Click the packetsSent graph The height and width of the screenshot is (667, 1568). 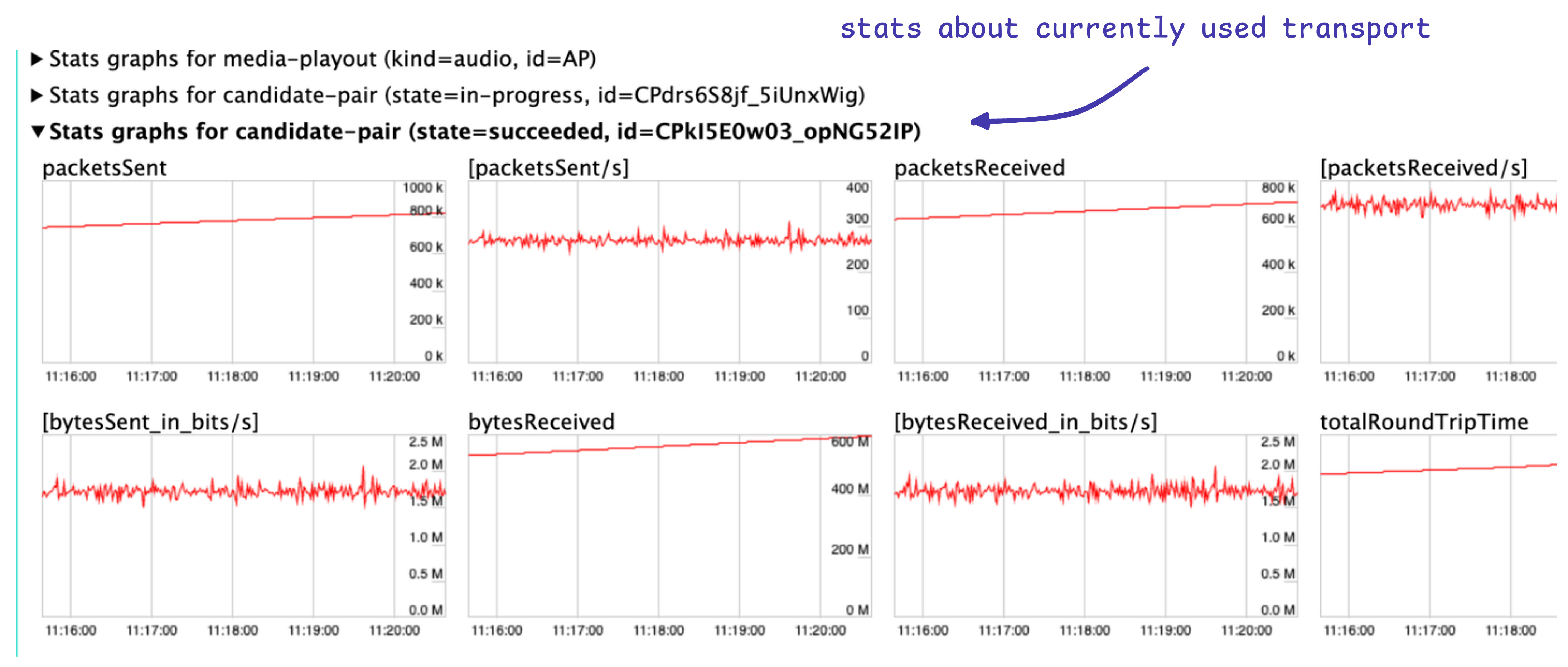tap(243, 272)
